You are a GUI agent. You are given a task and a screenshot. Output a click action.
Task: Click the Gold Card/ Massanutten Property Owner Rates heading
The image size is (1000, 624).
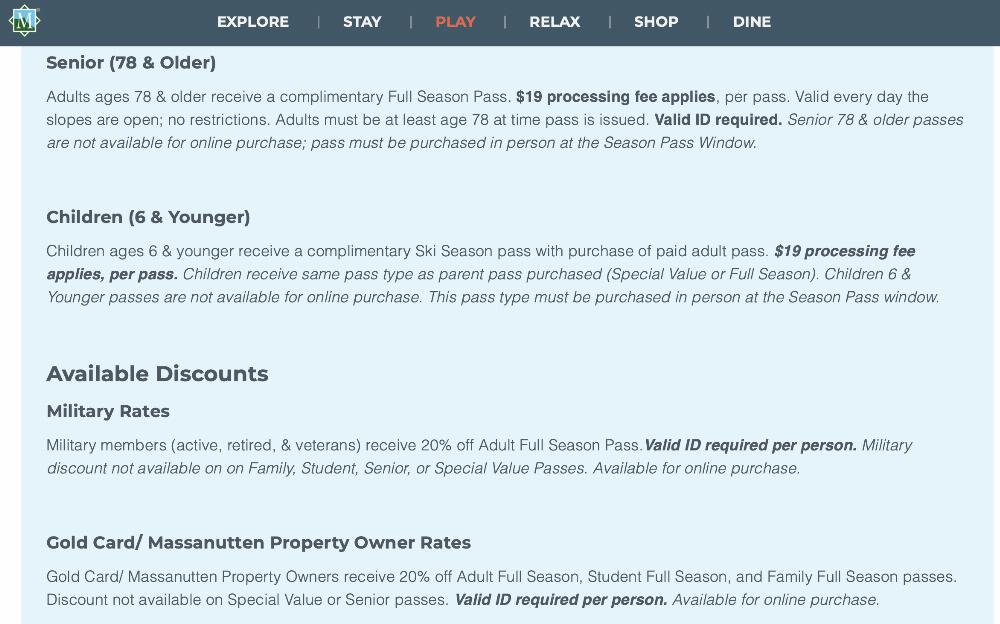pos(258,543)
